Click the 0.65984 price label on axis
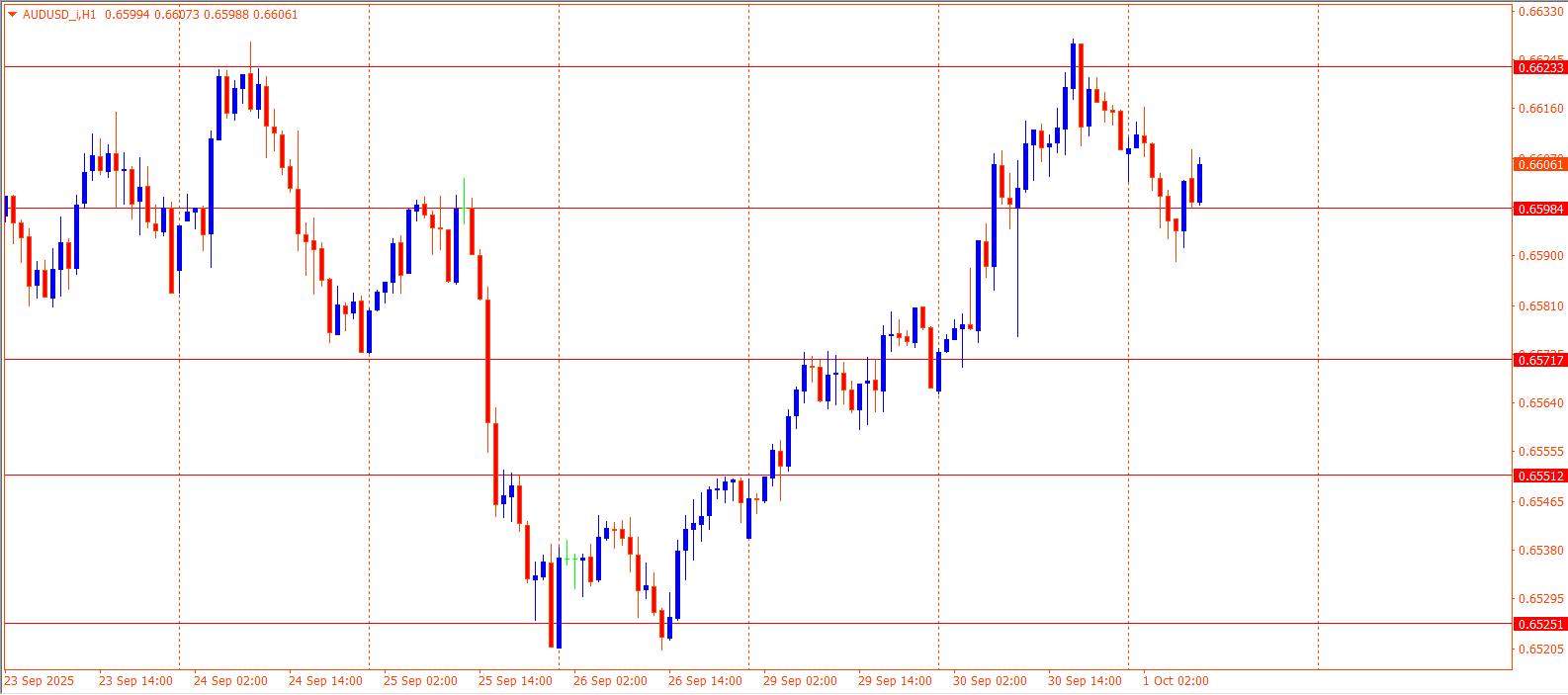The image size is (1568, 695). (x=1540, y=209)
